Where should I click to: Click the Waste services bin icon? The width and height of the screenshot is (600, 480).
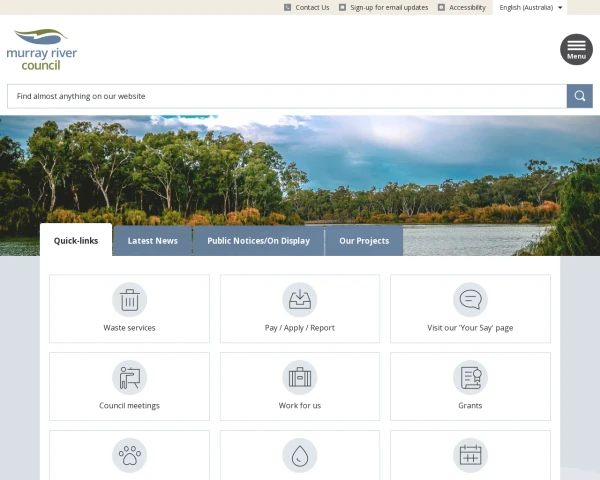tap(129, 299)
